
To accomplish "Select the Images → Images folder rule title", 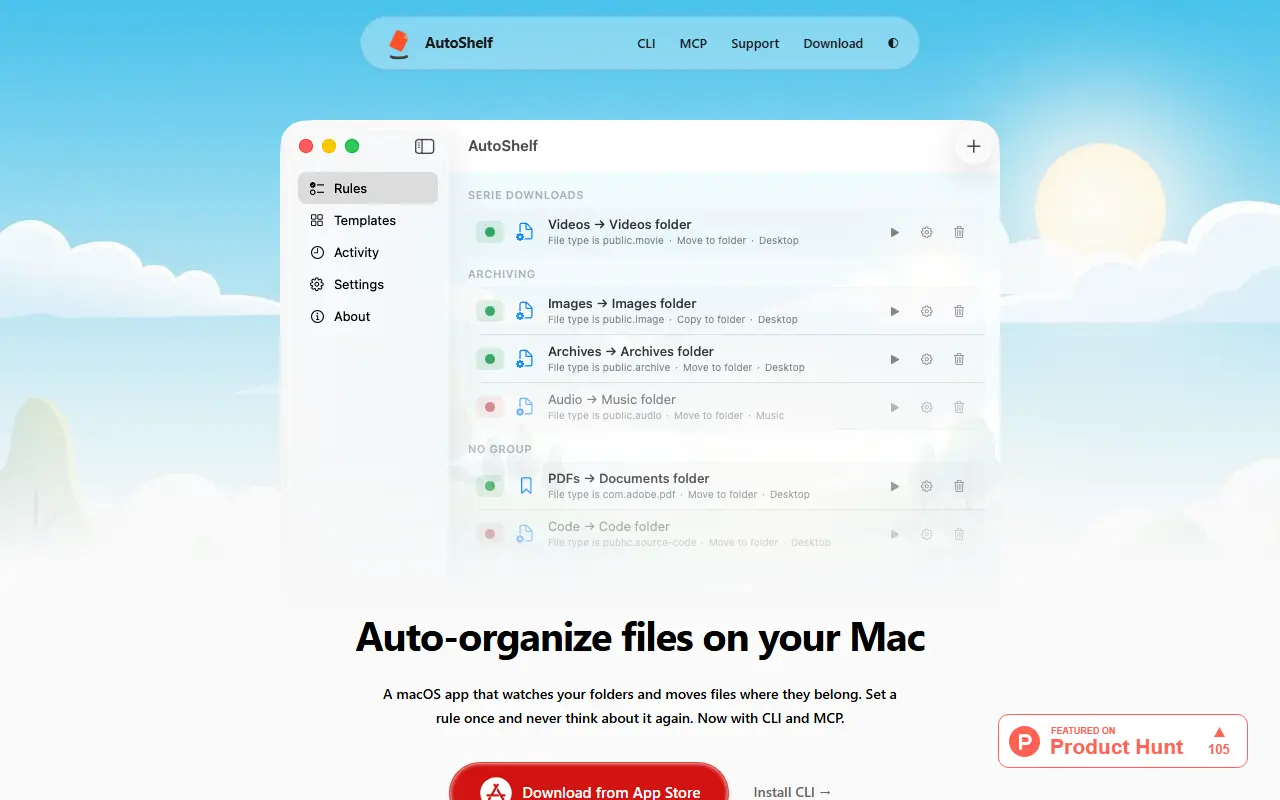I will [622, 303].
